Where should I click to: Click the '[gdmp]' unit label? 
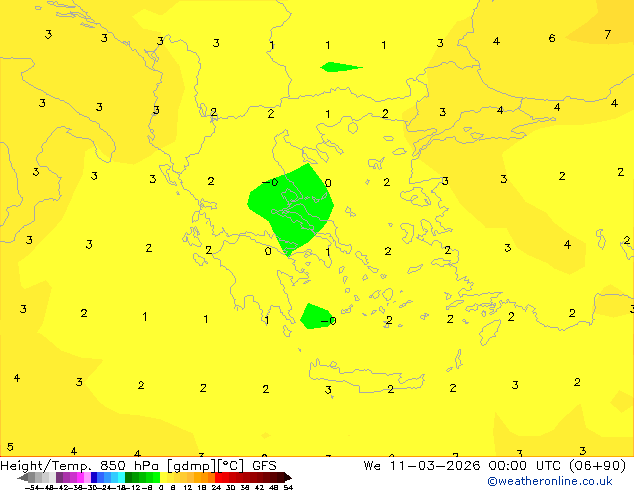pos(192,466)
